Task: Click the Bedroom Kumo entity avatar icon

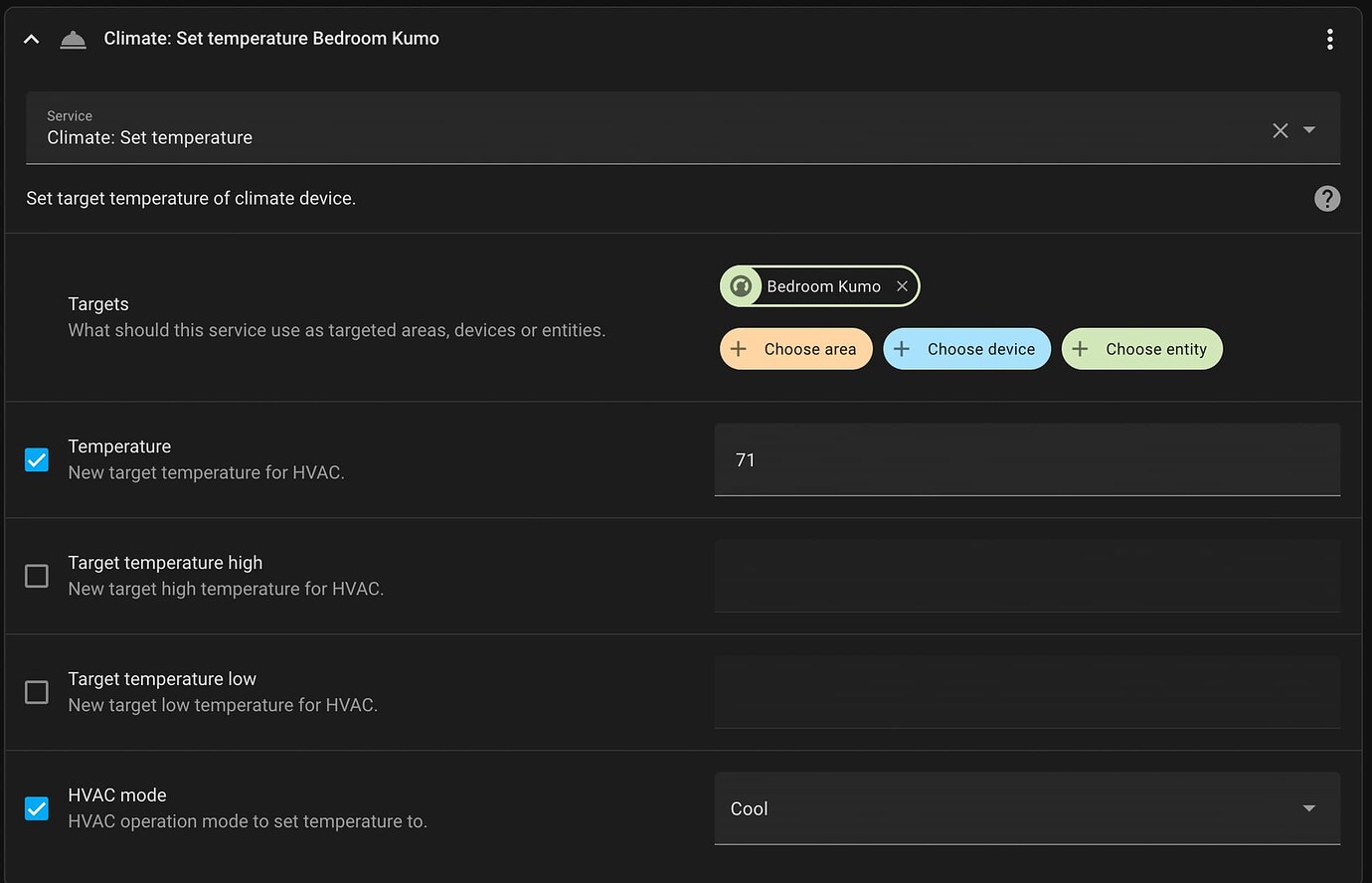Action: 740,285
